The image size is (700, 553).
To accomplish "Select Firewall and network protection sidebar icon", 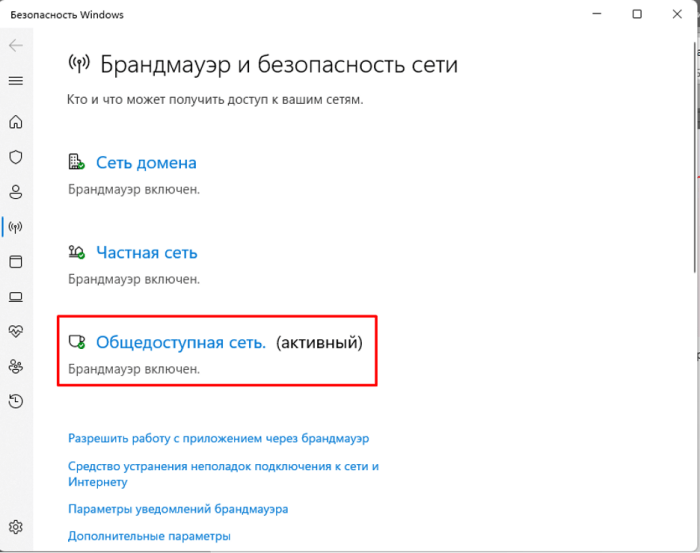I will point(16,227).
